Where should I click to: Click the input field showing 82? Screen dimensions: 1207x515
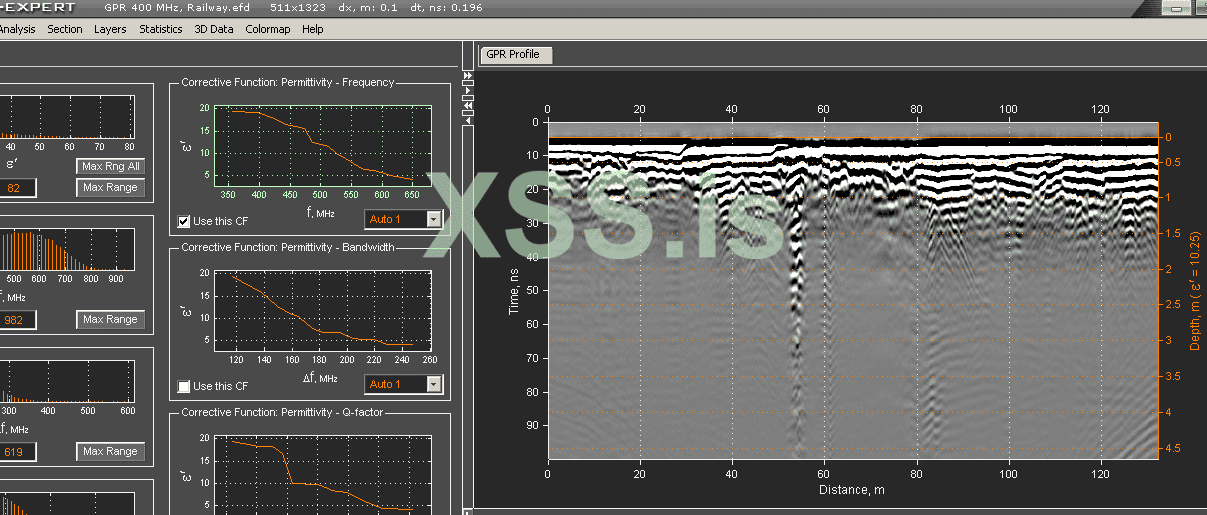(x=15, y=188)
